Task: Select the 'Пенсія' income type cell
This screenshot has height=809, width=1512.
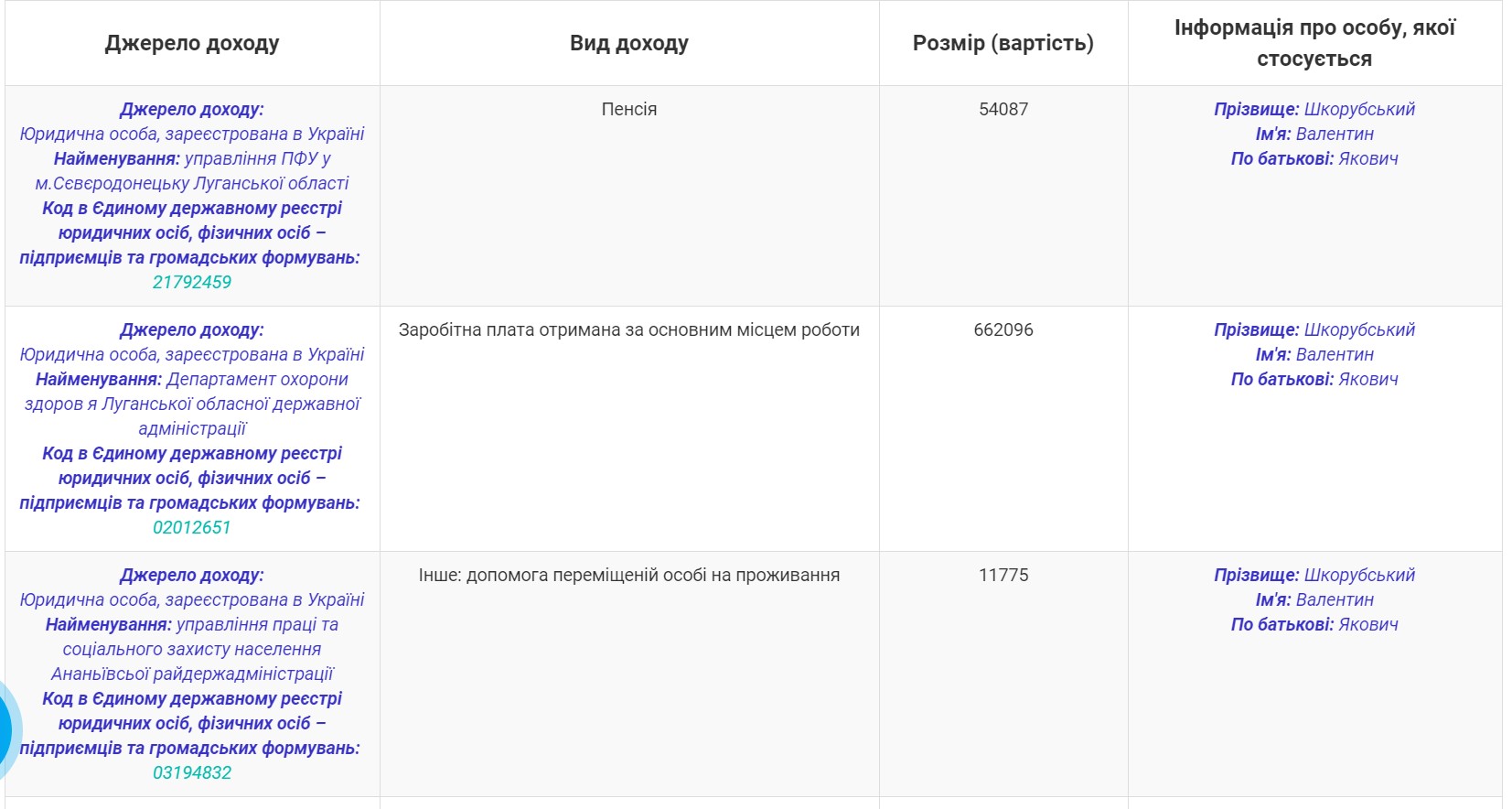Action: point(629,109)
